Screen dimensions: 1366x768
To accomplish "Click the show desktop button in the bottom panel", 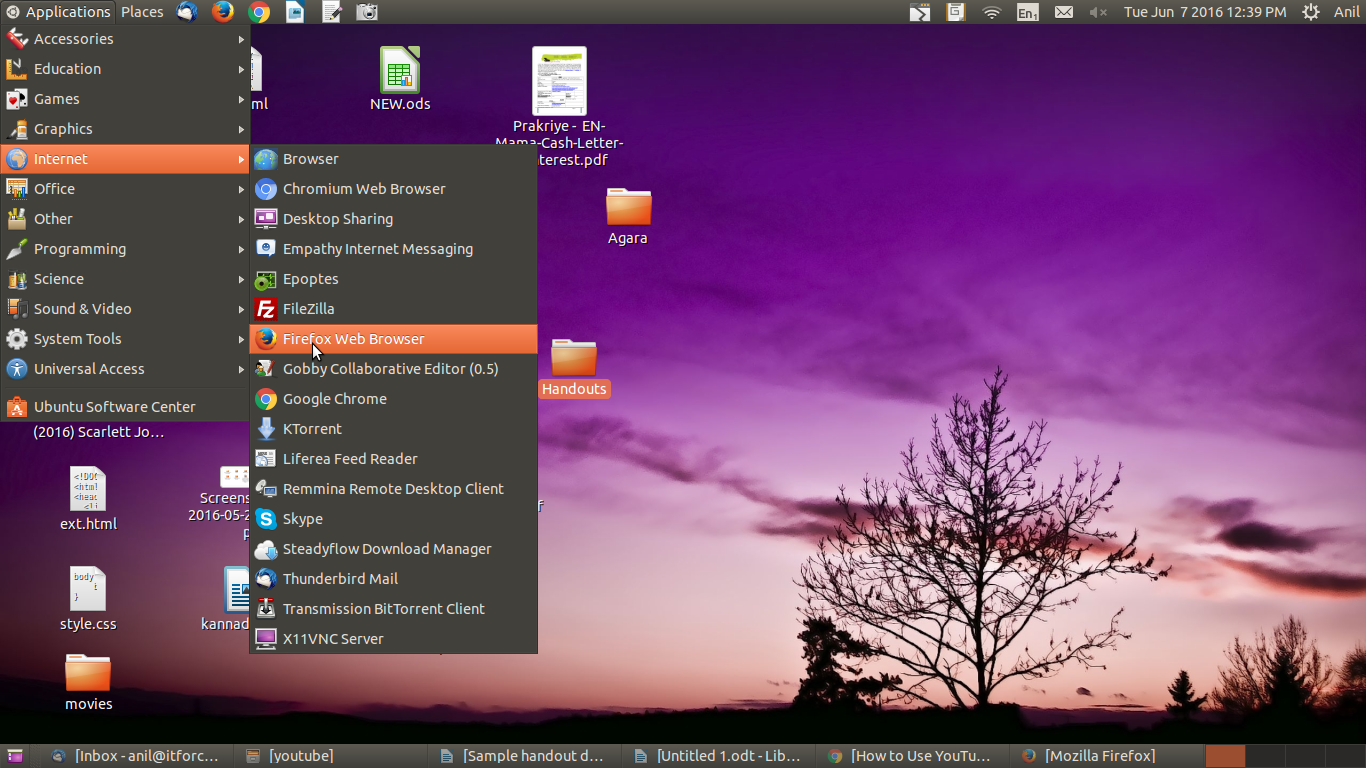I will [x=16, y=756].
